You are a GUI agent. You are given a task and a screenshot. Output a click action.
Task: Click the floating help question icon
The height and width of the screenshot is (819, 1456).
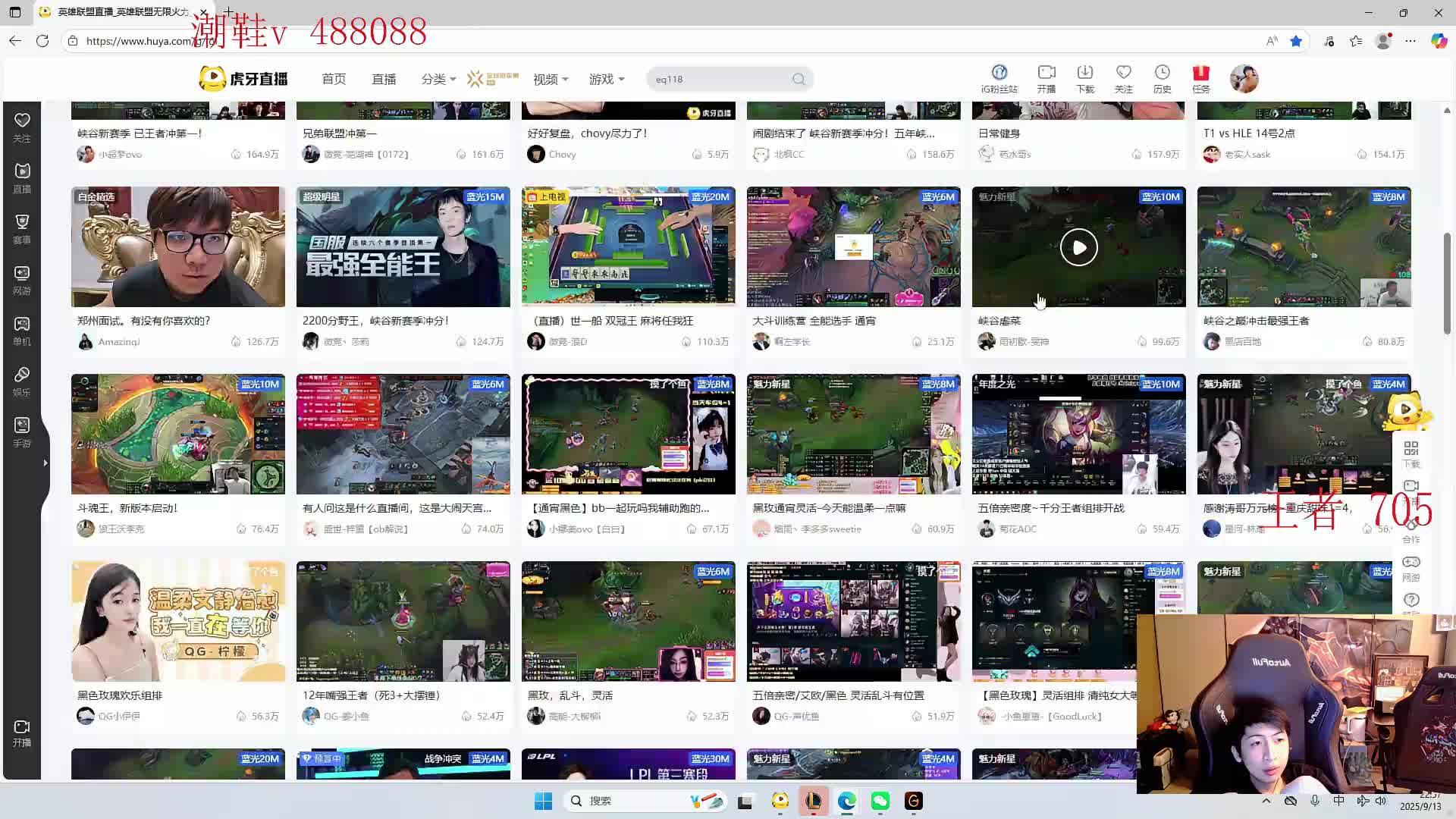click(x=1410, y=600)
